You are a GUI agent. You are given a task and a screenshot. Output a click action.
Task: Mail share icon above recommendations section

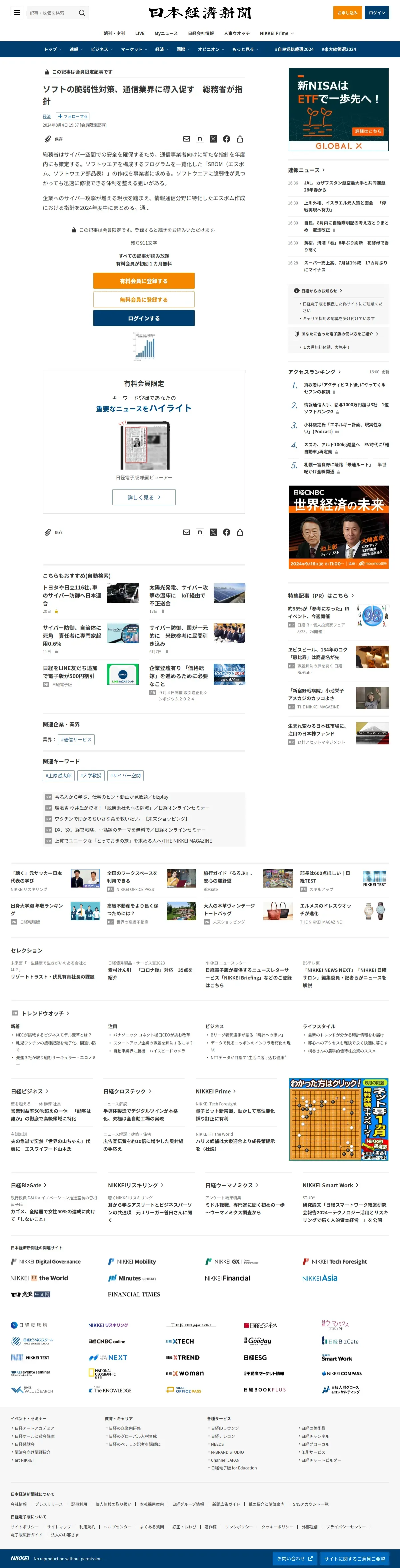click(x=186, y=532)
